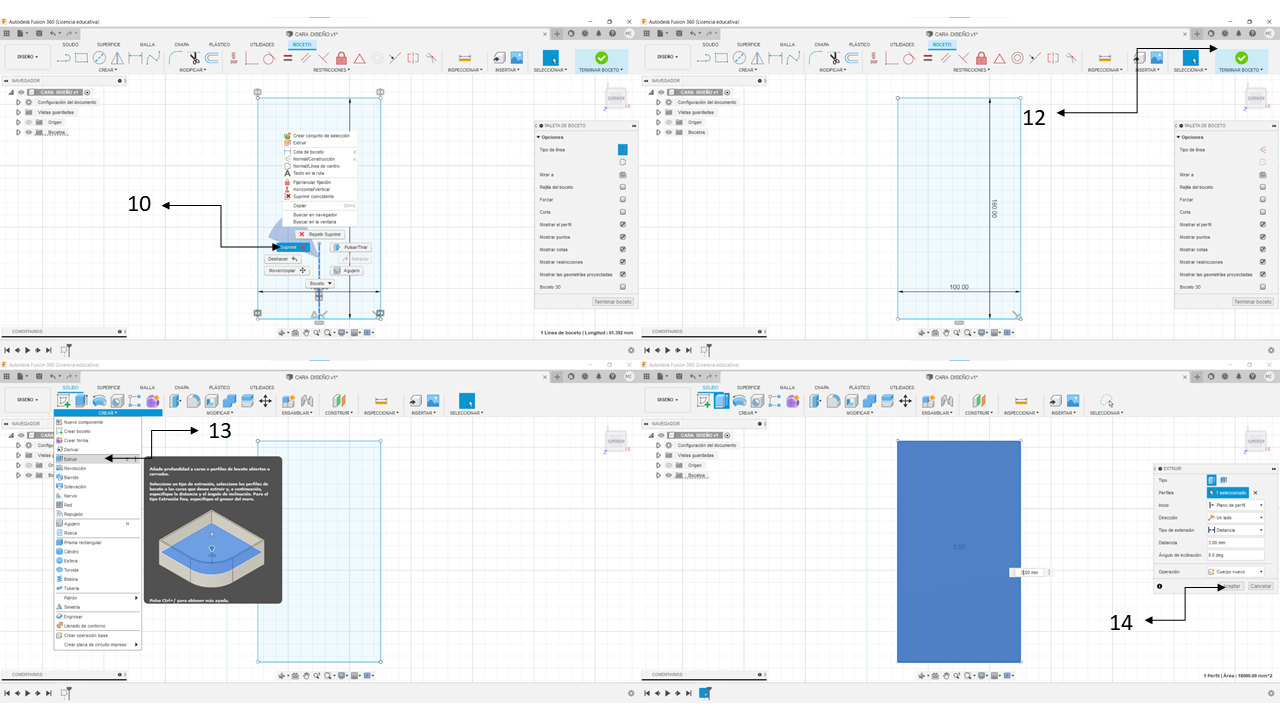This screenshot has height=720, width=1280.
Task: Select the Line tool in top-left window
Action: 63,58
